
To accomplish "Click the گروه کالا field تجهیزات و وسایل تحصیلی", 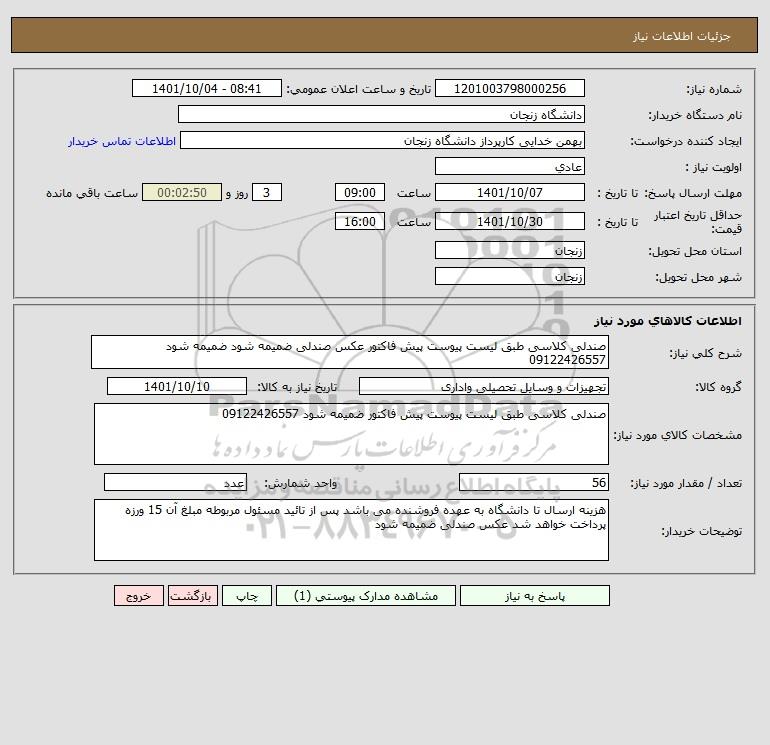I will pyautogui.click(x=484, y=386).
